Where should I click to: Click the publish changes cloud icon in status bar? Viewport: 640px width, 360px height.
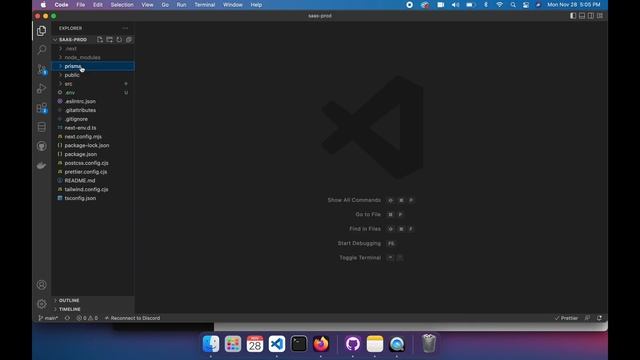pos(67,318)
